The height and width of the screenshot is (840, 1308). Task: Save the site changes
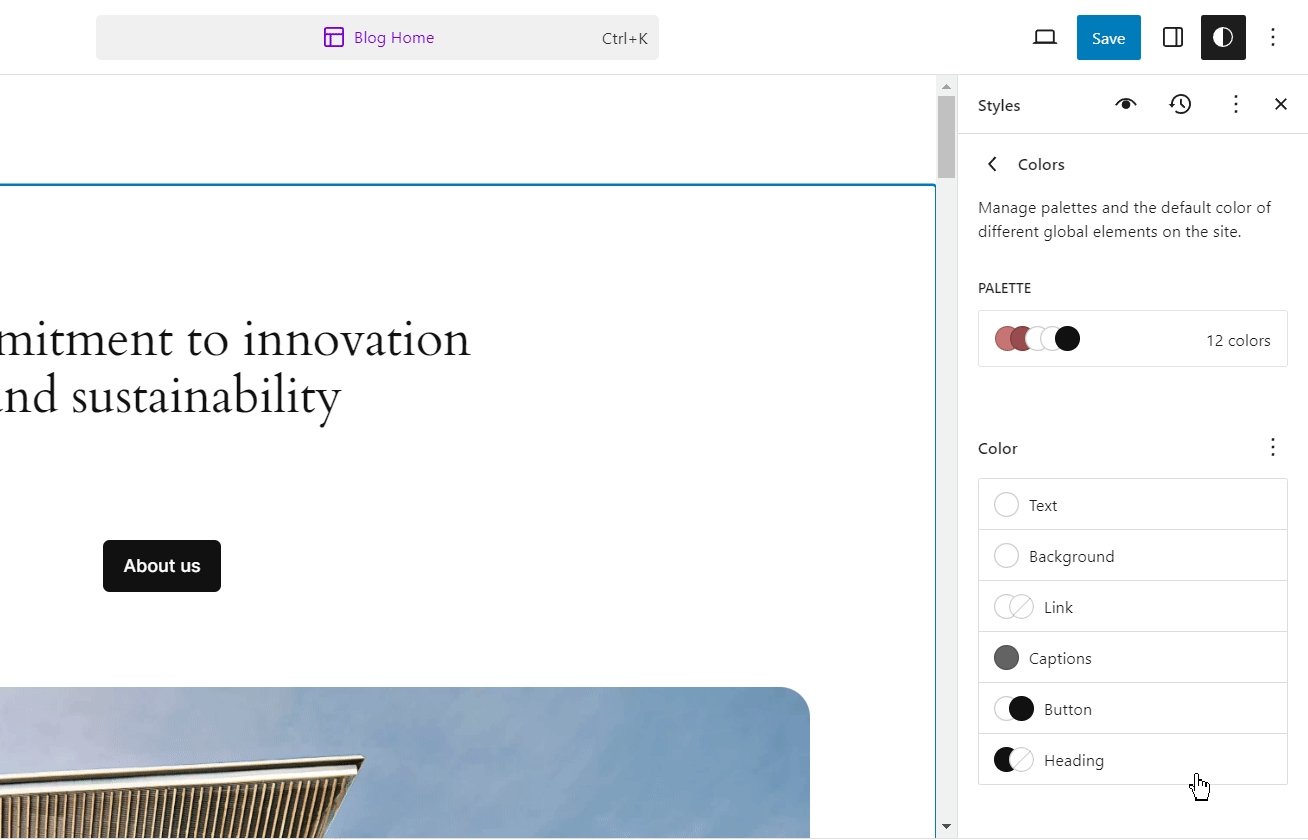pyautogui.click(x=1108, y=38)
